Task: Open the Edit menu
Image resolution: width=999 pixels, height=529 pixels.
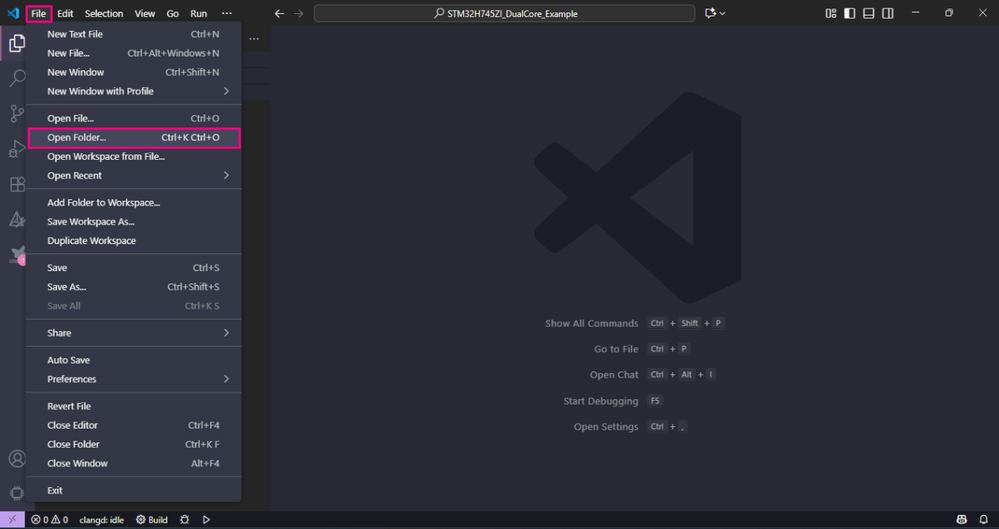Action: point(65,13)
